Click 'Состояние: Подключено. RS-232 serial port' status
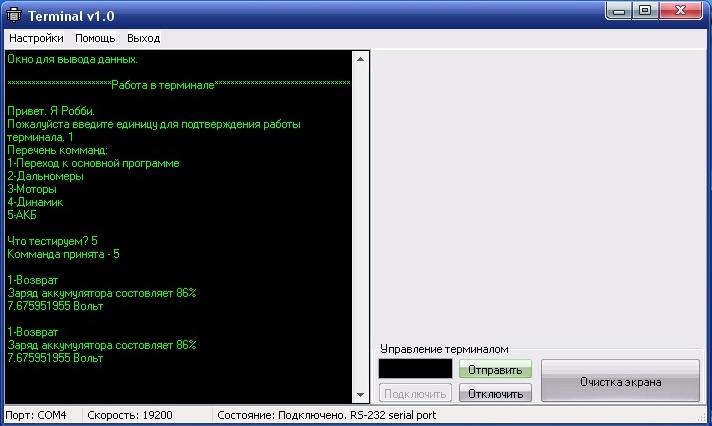The height and width of the screenshot is (426, 712). point(326,415)
